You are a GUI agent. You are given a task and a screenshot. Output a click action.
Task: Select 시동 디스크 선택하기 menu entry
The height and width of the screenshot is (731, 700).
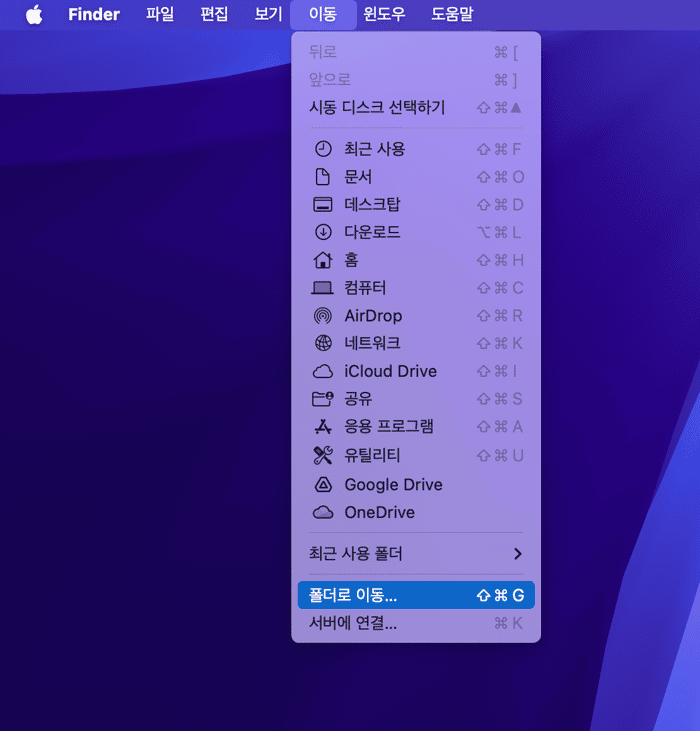[x=416, y=108]
